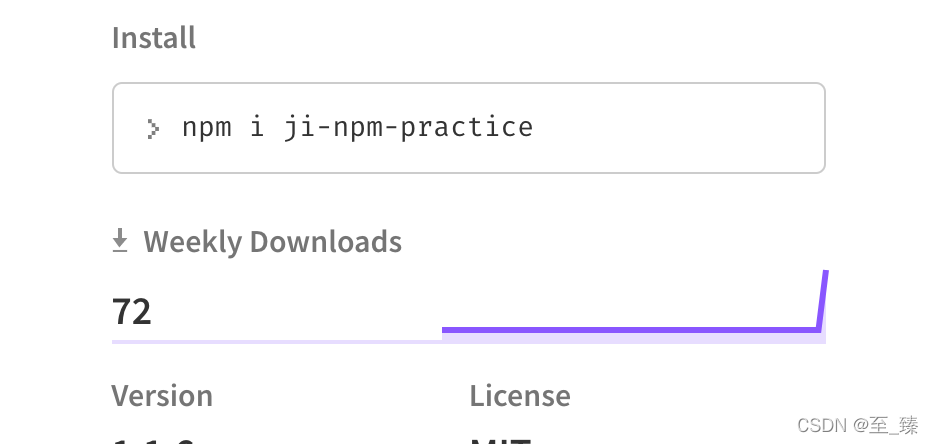
Task: Click the prompt chevron icon in install box
Action: [153, 129]
